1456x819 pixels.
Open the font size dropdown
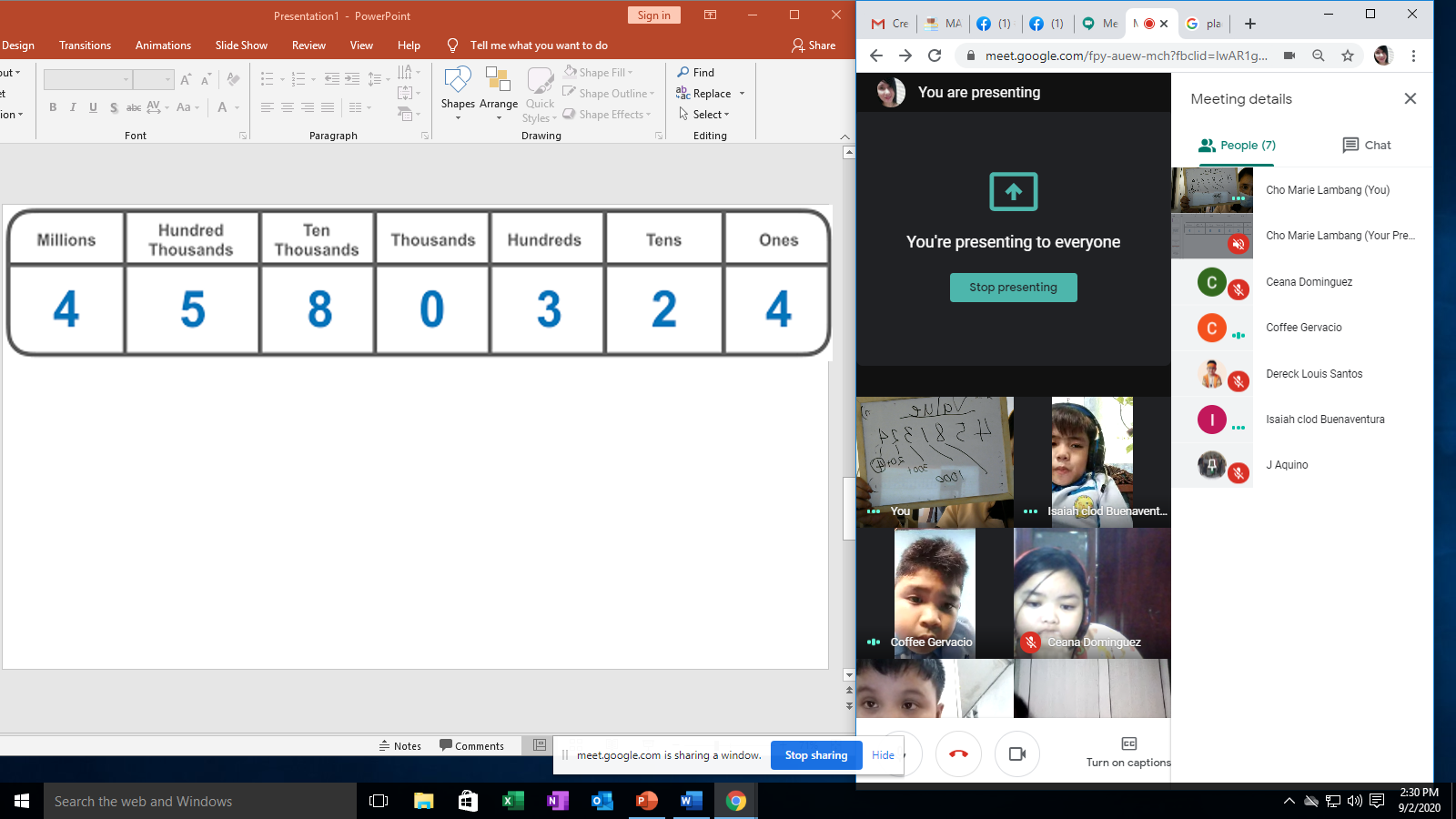point(167,80)
